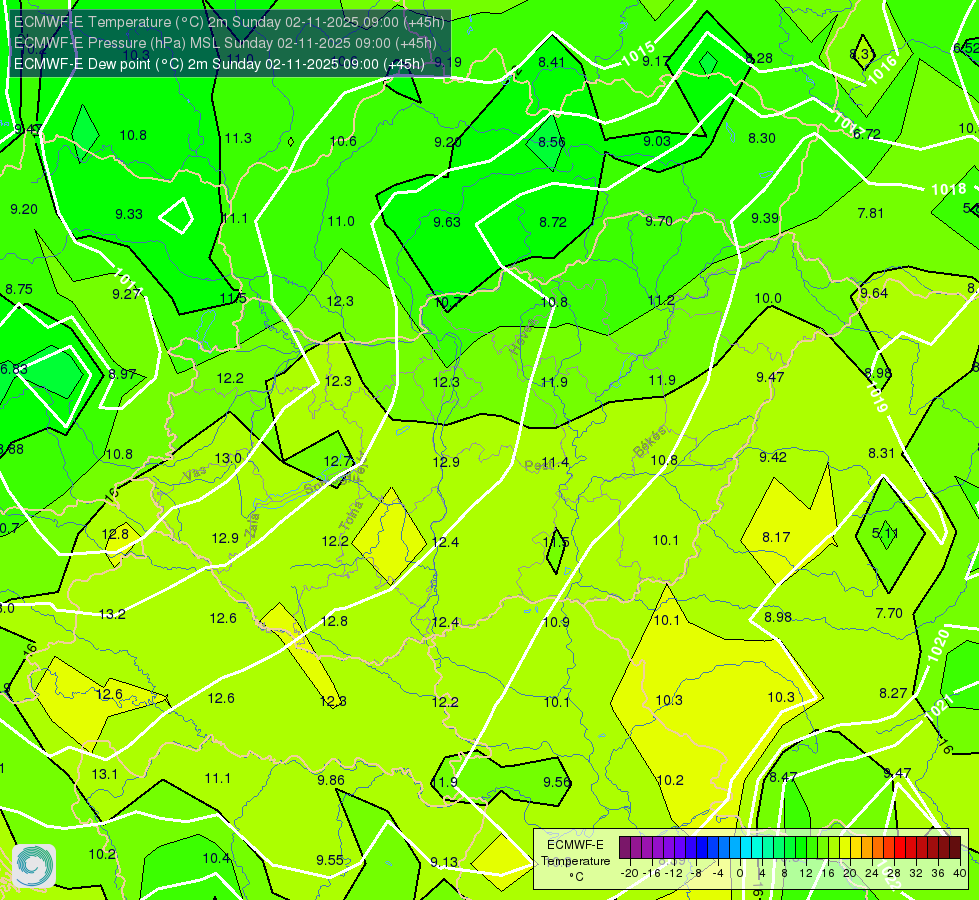Viewport: 979px width, 900px height.
Task: Click the 7.81 temperature value
Action: pyautogui.click(x=870, y=214)
